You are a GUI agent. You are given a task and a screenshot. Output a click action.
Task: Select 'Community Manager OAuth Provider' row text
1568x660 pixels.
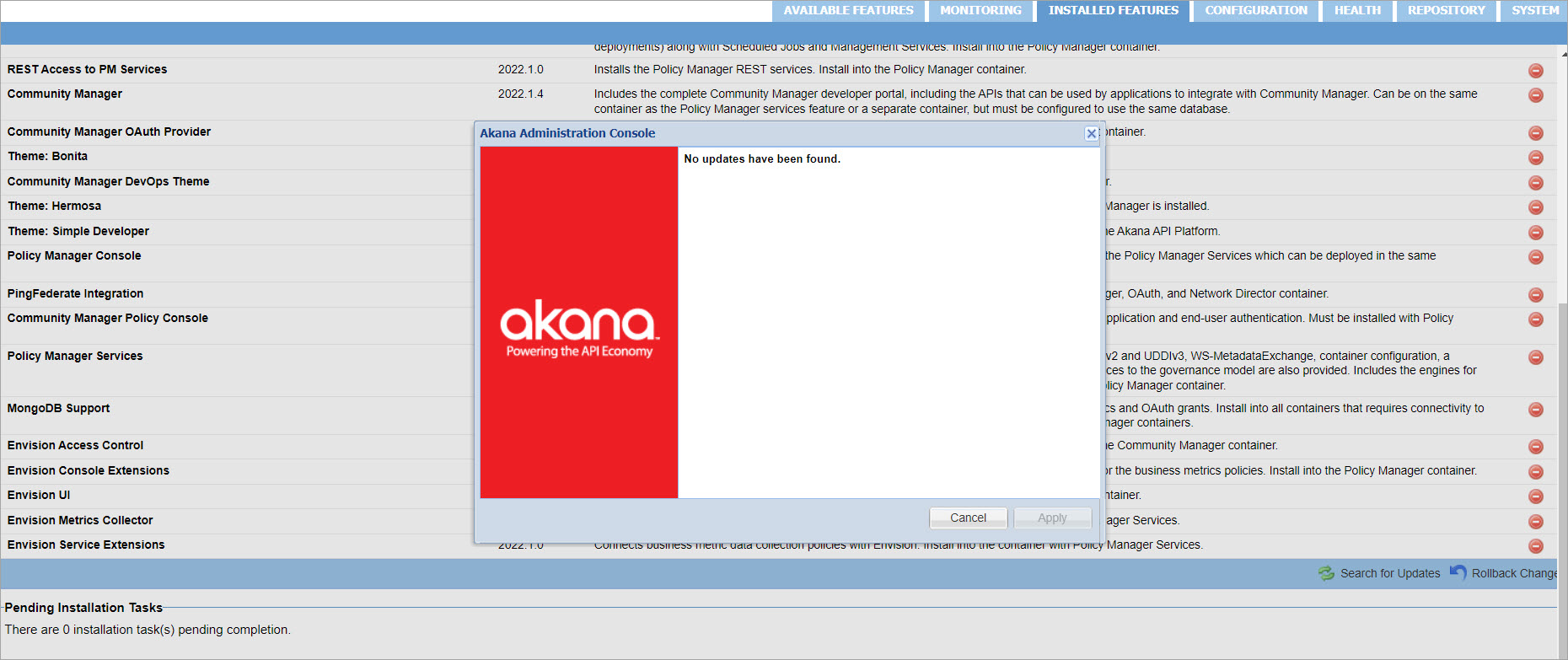109,131
